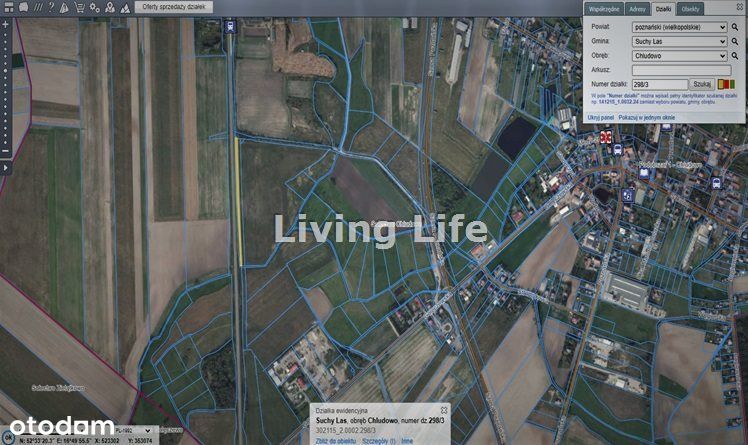Click the mountains terrain icon
The image size is (748, 445).
(x=125, y=8)
